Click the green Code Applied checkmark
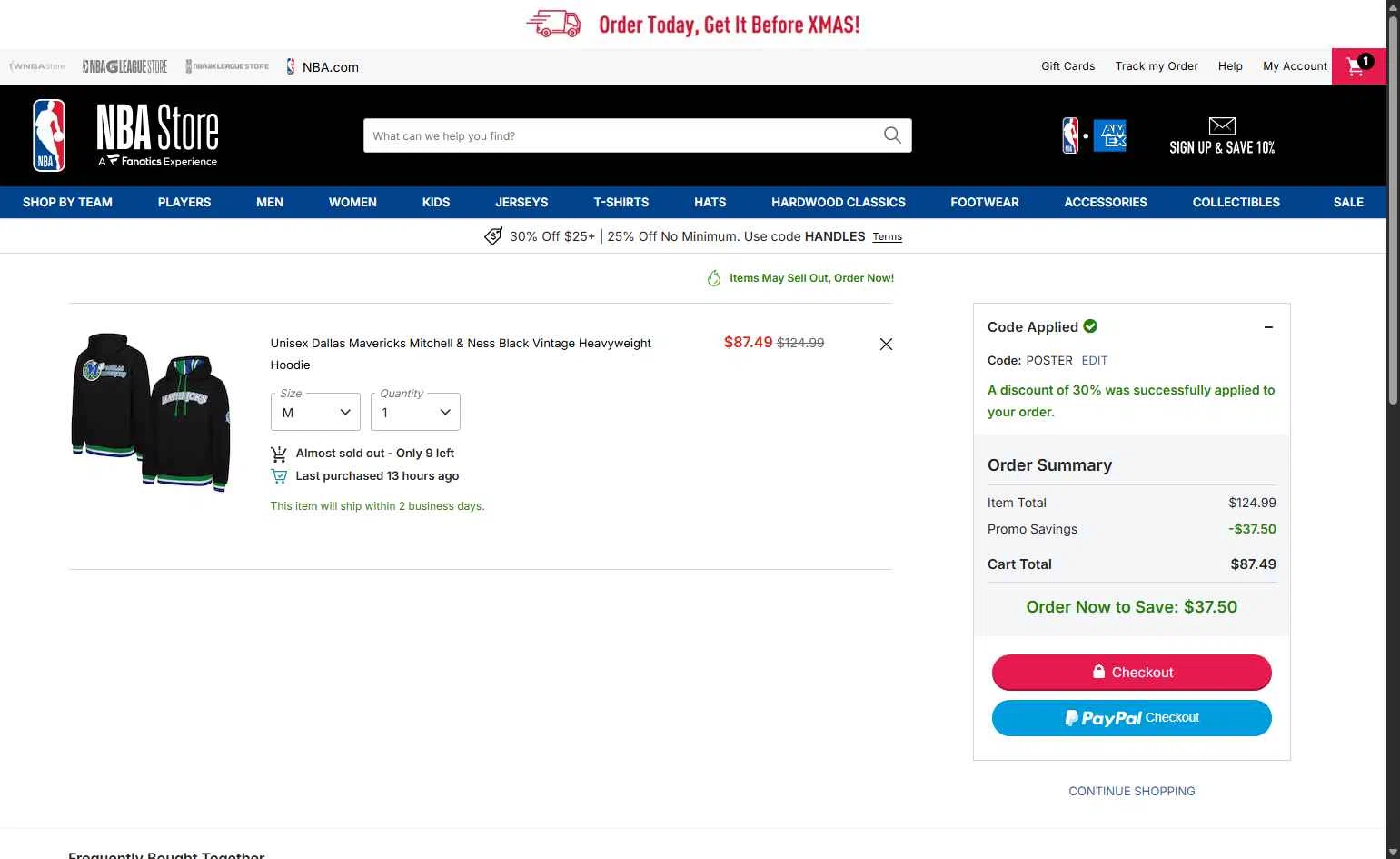Viewport: 1400px width, 859px height. pos(1090,326)
